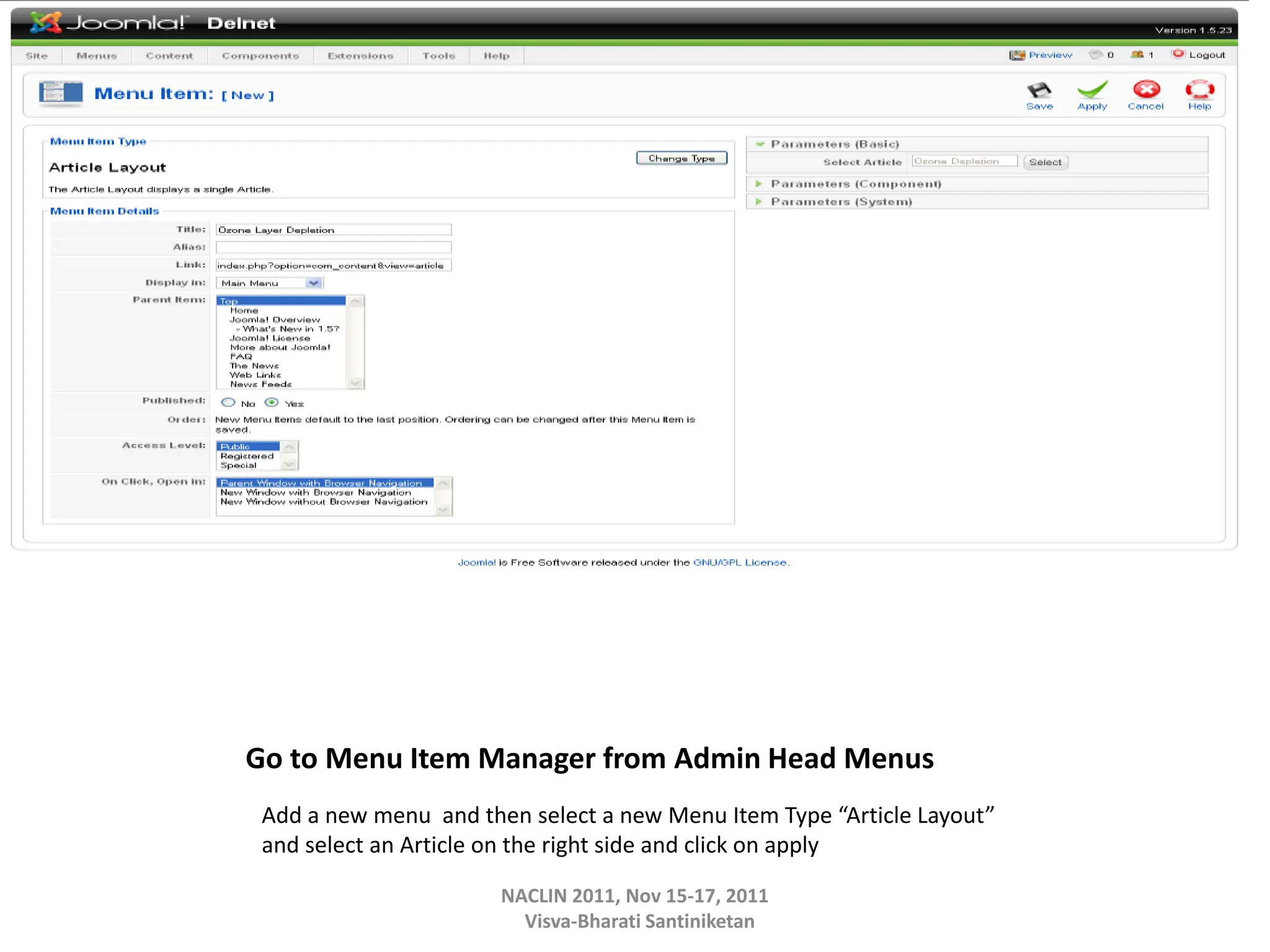Image resolution: width=1270 pixels, height=952 pixels.
Task: Open the Components menu
Action: pos(260,56)
